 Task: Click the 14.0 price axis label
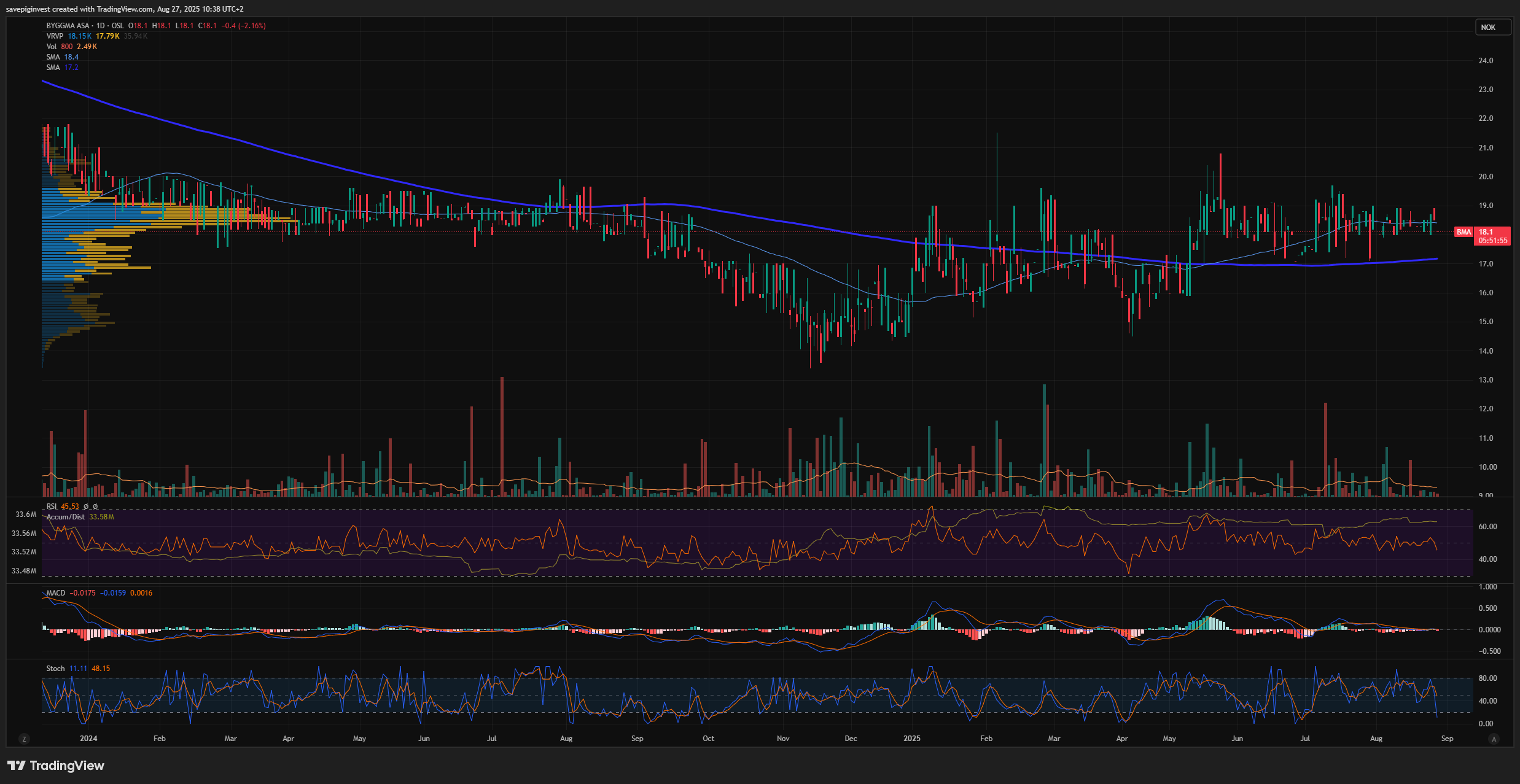(1486, 351)
